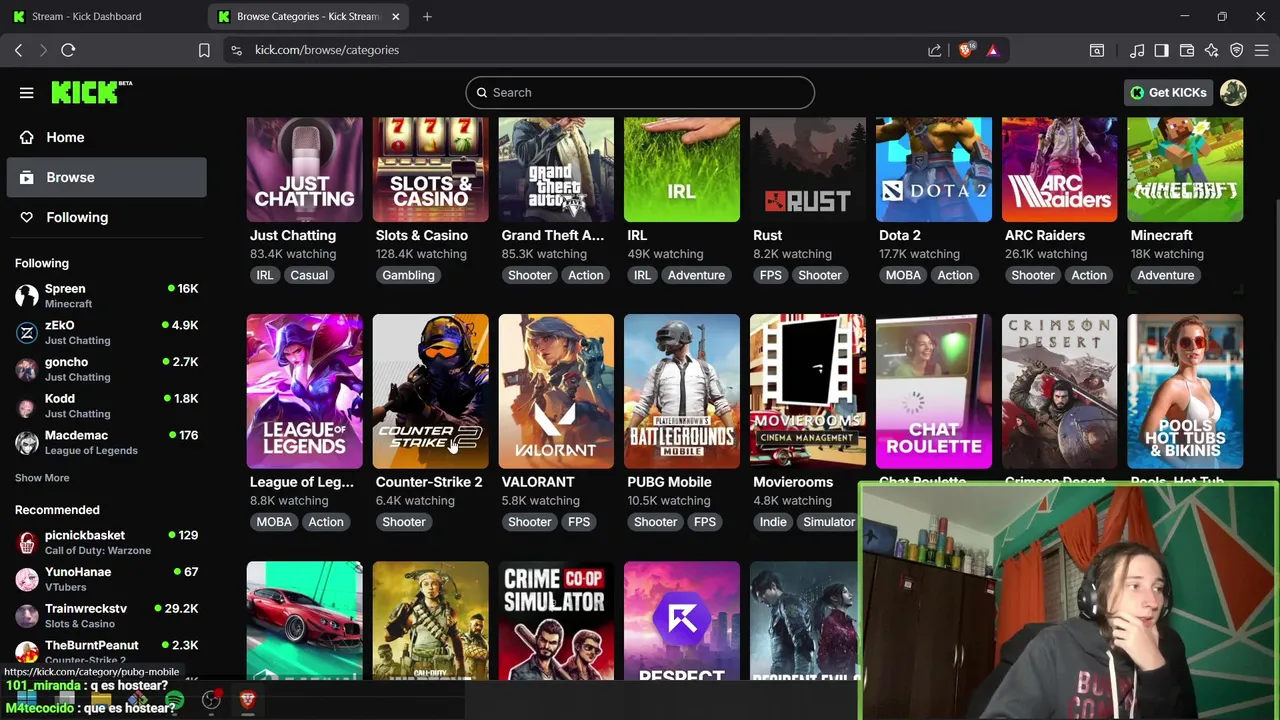Screen dimensions: 1280x720
Task: Click the IRL category title
Action: tap(637, 235)
